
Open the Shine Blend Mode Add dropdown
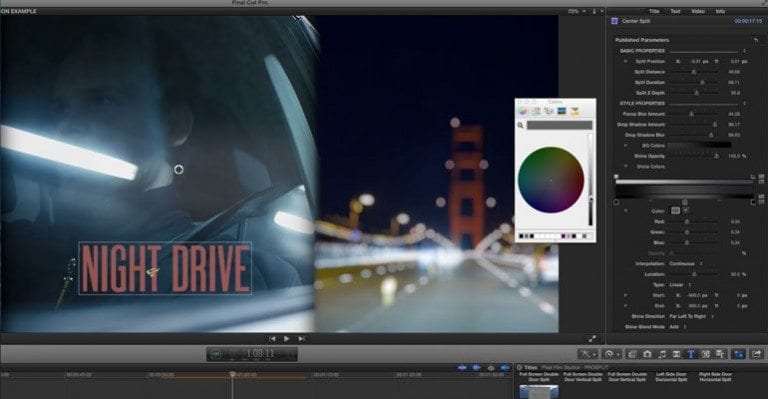pos(677,327)
